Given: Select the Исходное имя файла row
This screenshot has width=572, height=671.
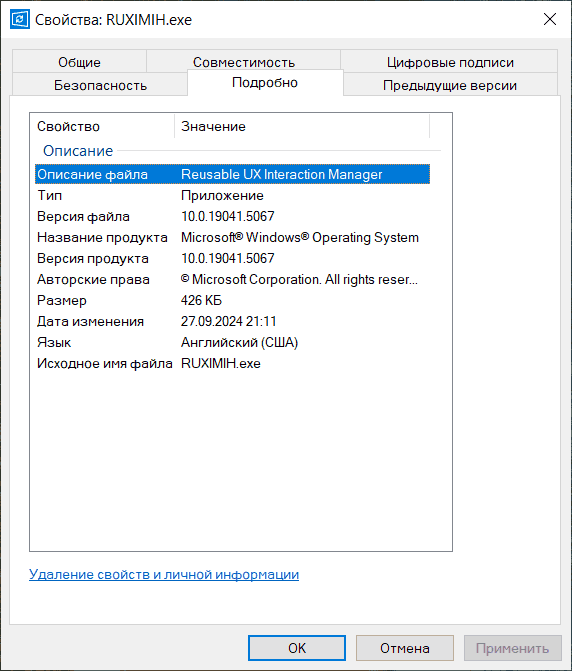Looking at the screenshot, I should click(232, 363).
